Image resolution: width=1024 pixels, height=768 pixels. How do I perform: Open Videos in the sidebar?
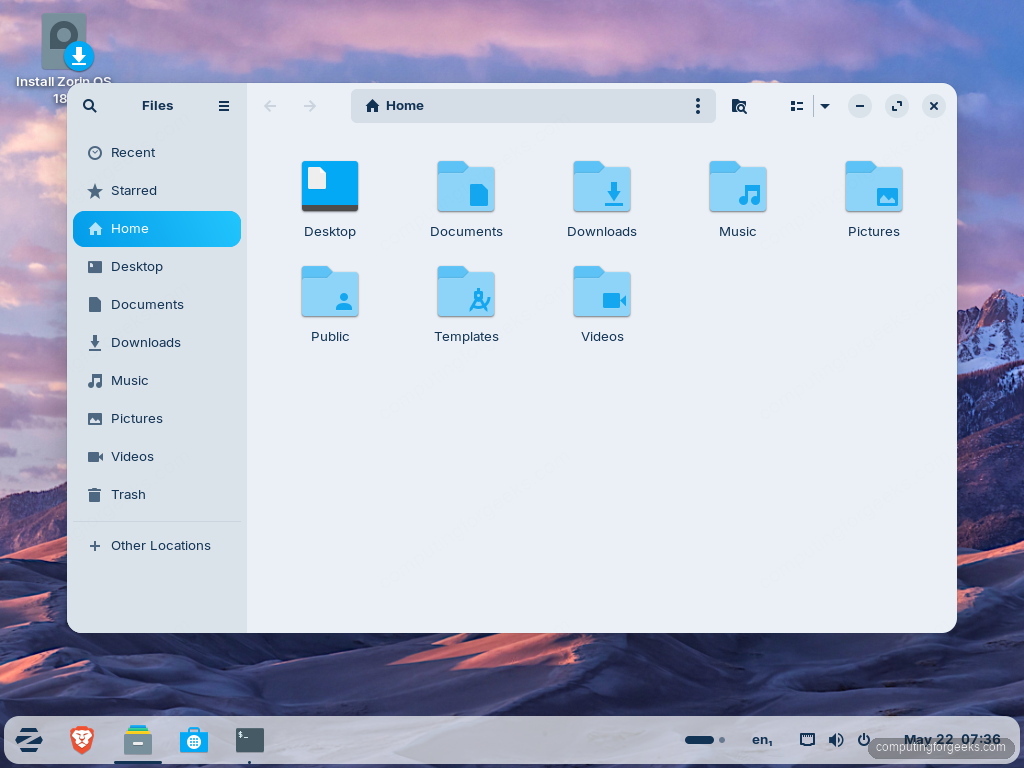157,456
